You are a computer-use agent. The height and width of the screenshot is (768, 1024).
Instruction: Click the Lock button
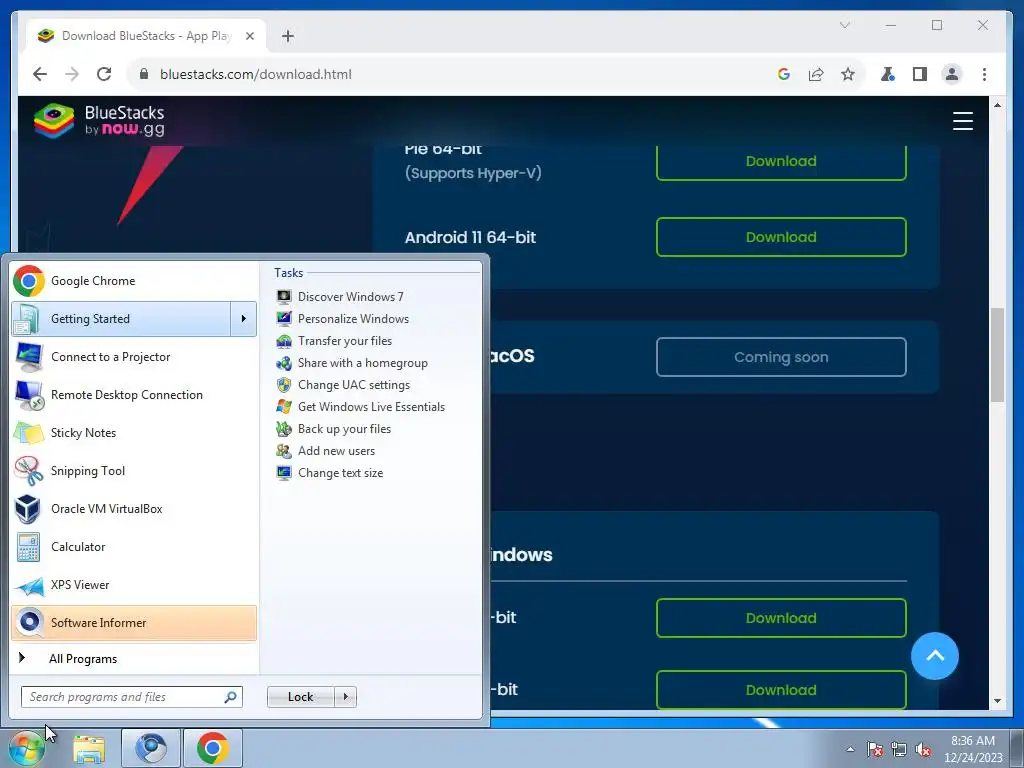tap(300, 697)
